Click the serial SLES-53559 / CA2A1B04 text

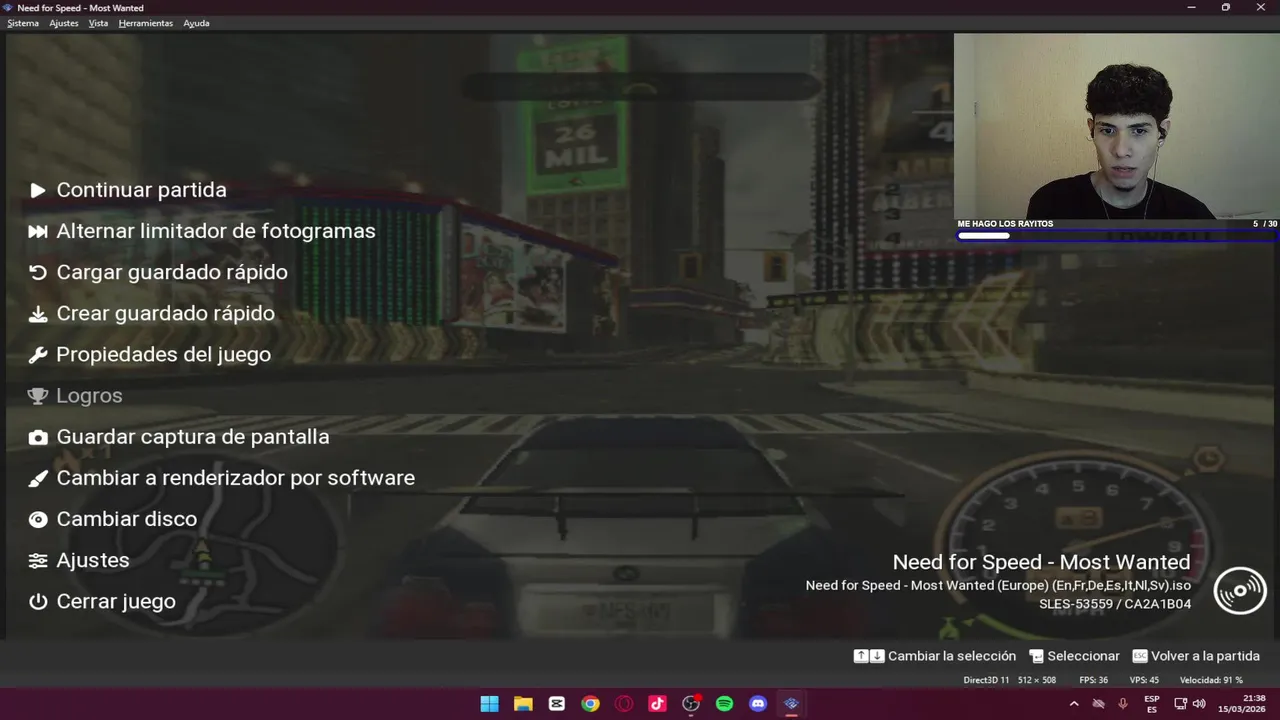click(x=1115, y=604)
